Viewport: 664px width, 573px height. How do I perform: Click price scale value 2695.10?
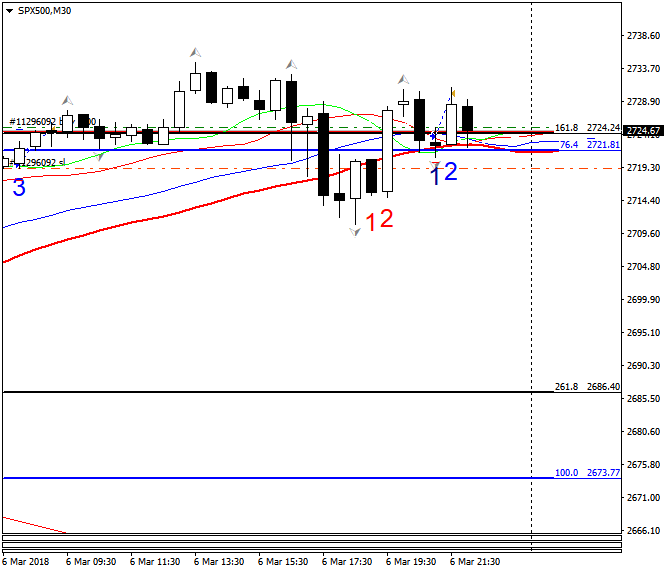tap(643, 333)
